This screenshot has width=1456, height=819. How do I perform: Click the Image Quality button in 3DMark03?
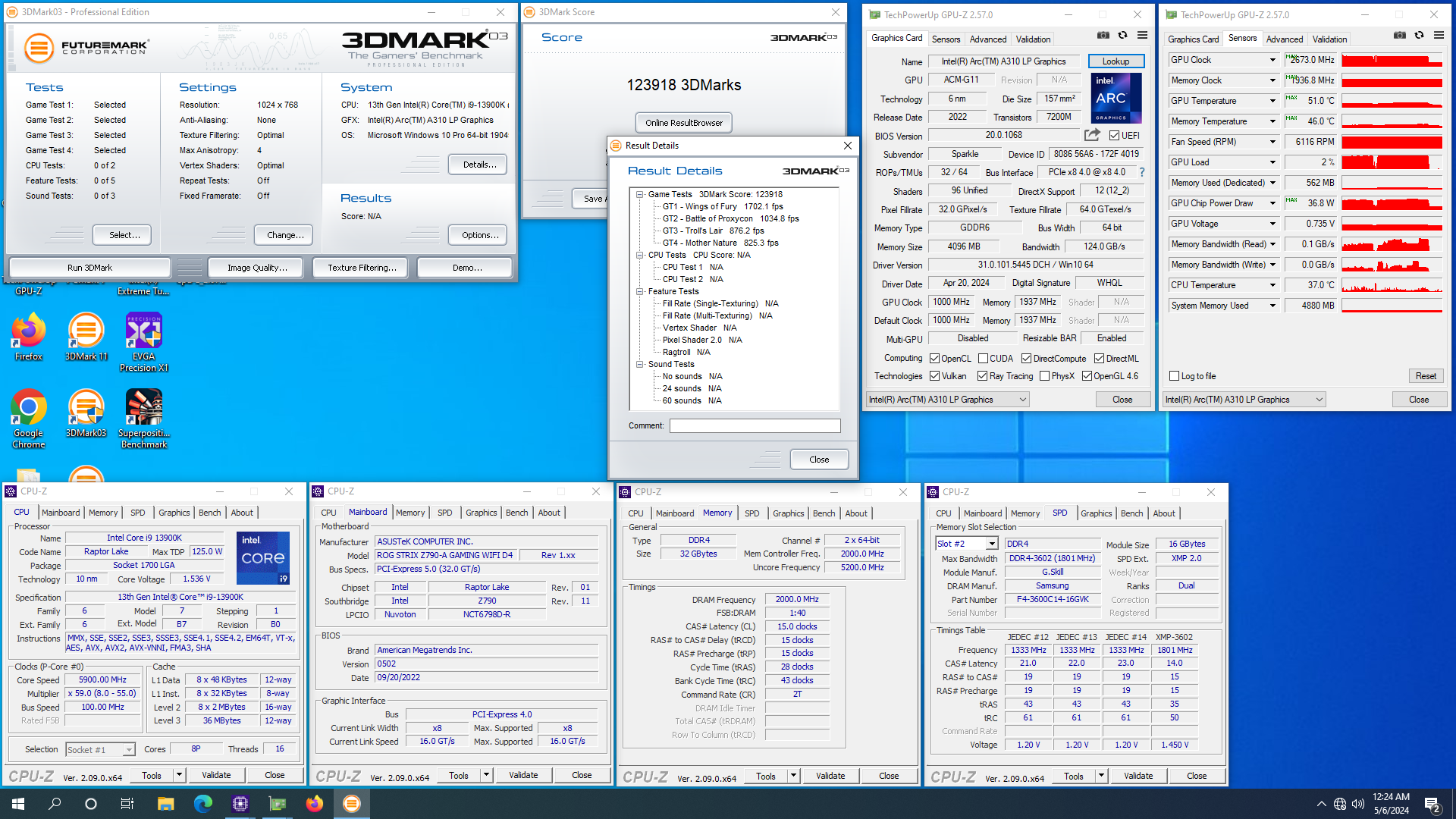click(257, 268)
